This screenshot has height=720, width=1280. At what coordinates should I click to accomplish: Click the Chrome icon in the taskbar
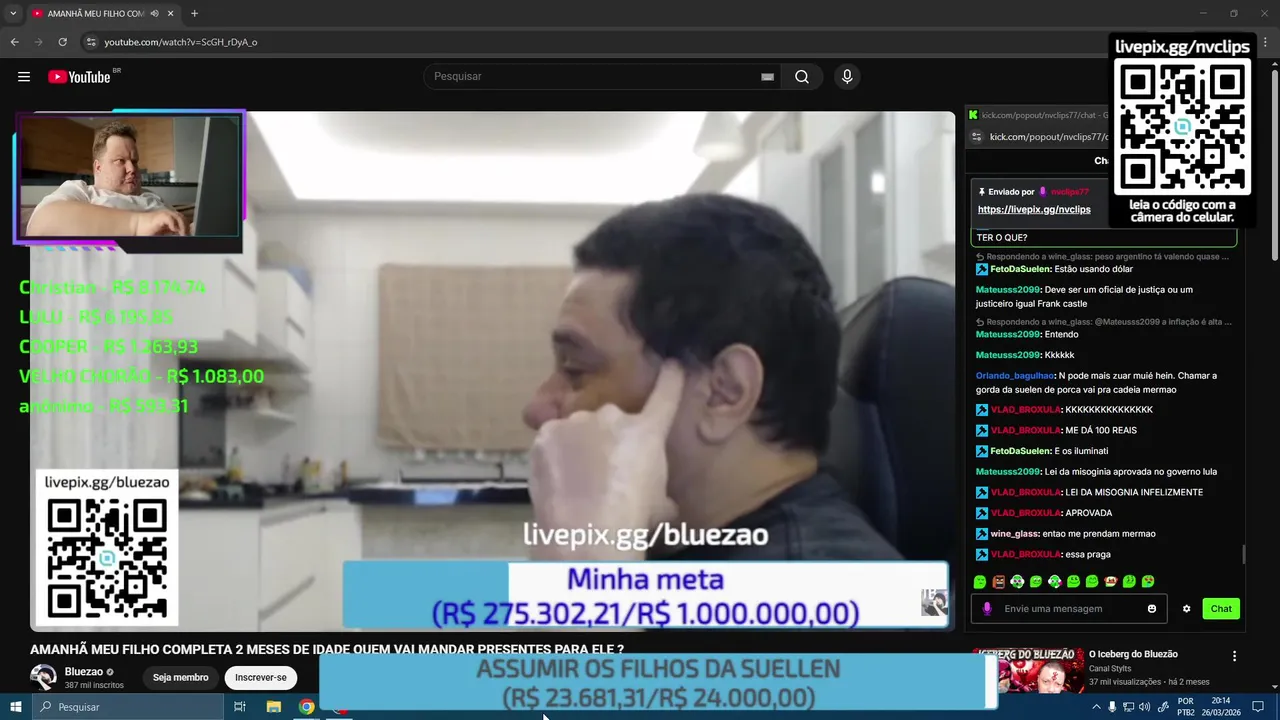click(306, 707)
